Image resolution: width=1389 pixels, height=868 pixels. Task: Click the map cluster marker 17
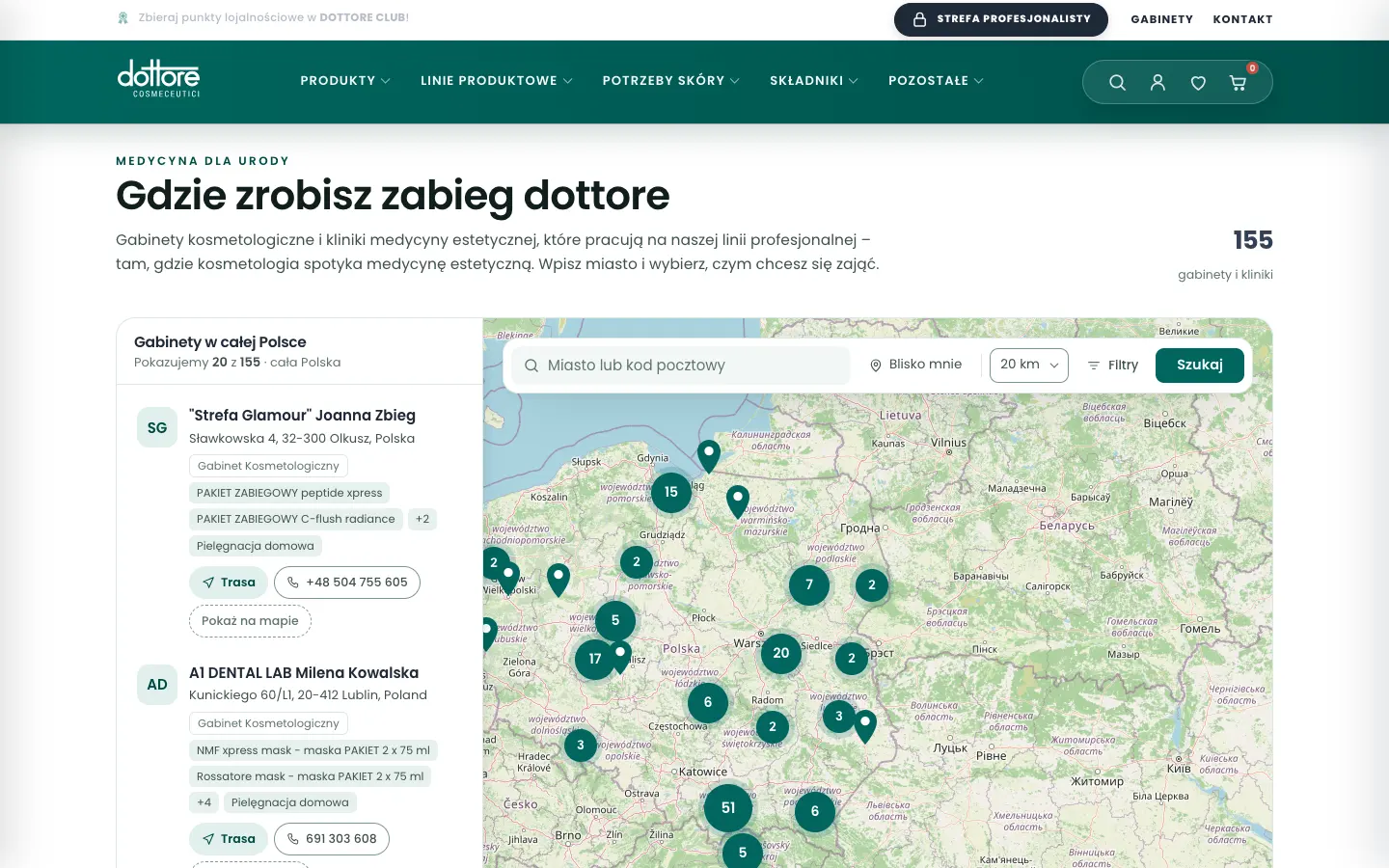click(595, 659)
